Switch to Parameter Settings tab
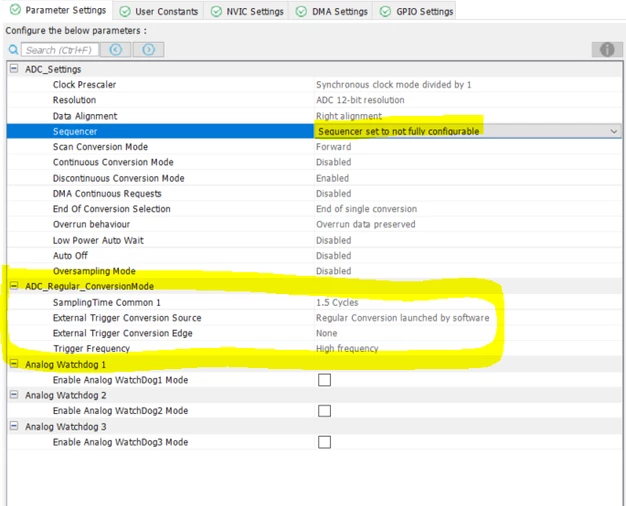The width and height of the screenshot is (626, 506). click(x=59, y=10)
